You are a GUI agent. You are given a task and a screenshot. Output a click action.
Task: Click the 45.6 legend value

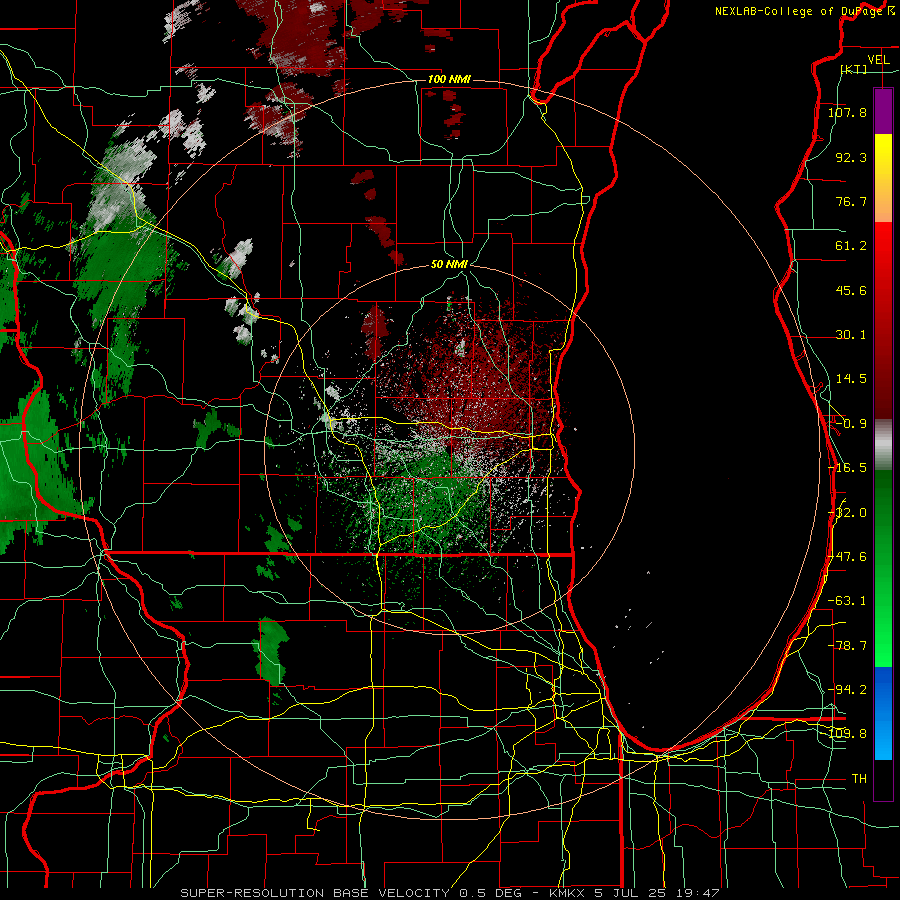point(851,290)
